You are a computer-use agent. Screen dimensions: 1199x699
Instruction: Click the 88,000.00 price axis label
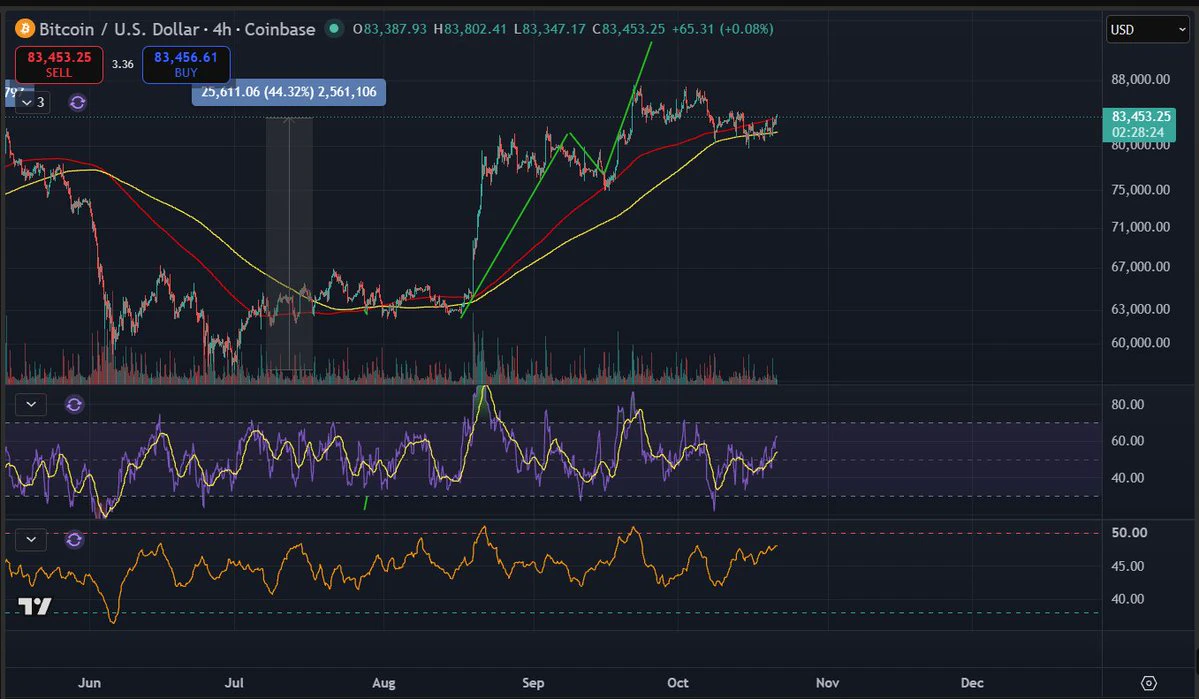(x=1140, y=80)
